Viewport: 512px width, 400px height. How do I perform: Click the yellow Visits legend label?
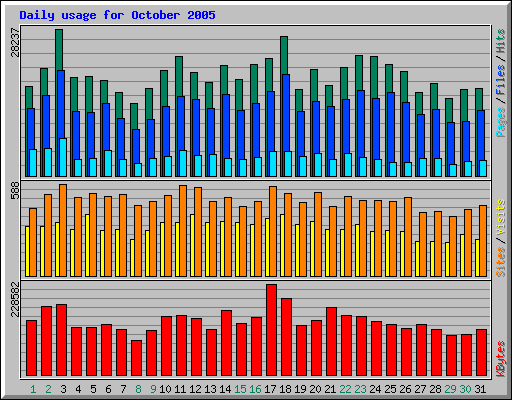coord(501,218)
